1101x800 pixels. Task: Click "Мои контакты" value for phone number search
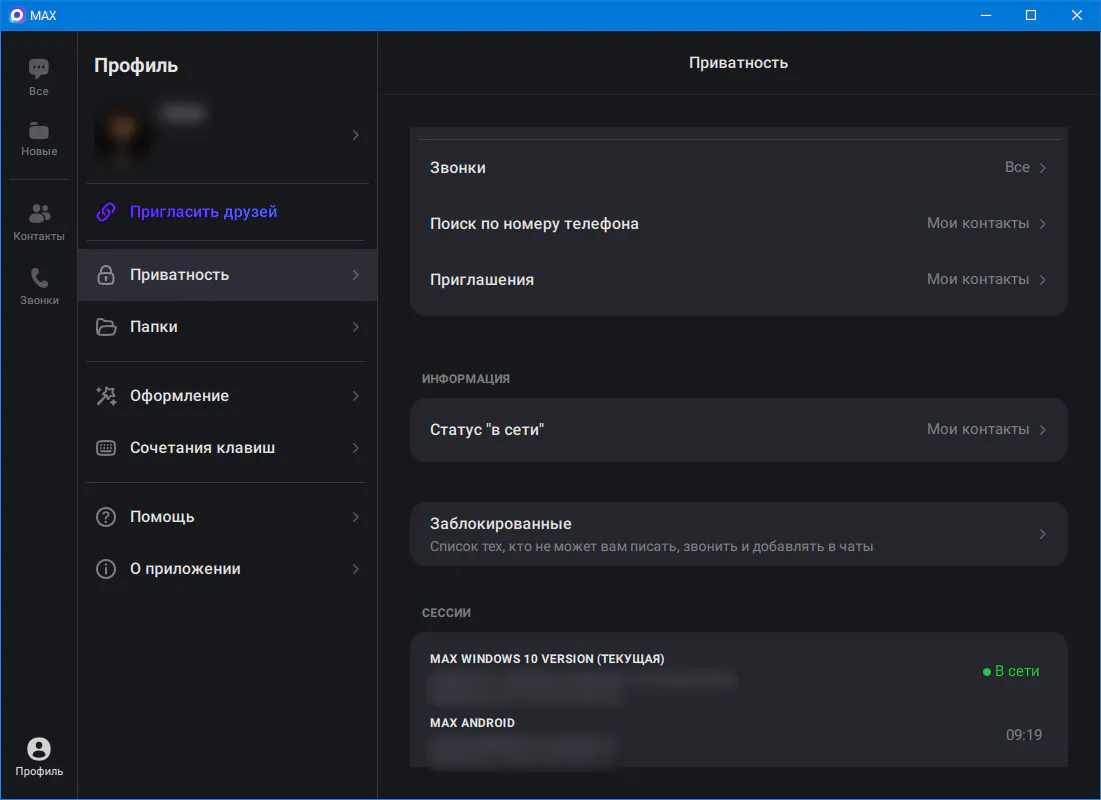(x=977, y=223)
